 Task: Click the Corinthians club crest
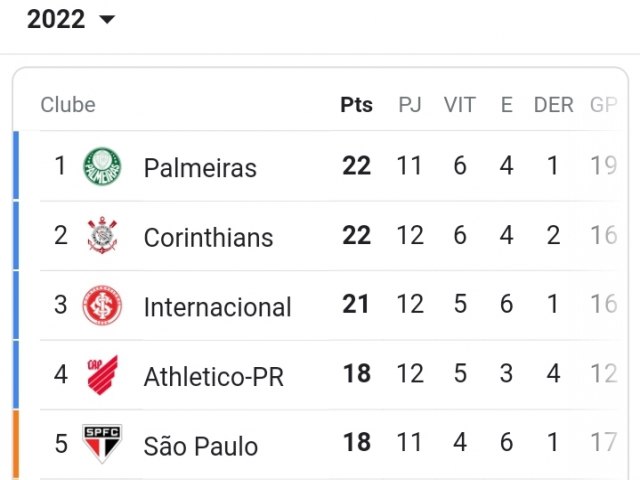pos(102,236)
